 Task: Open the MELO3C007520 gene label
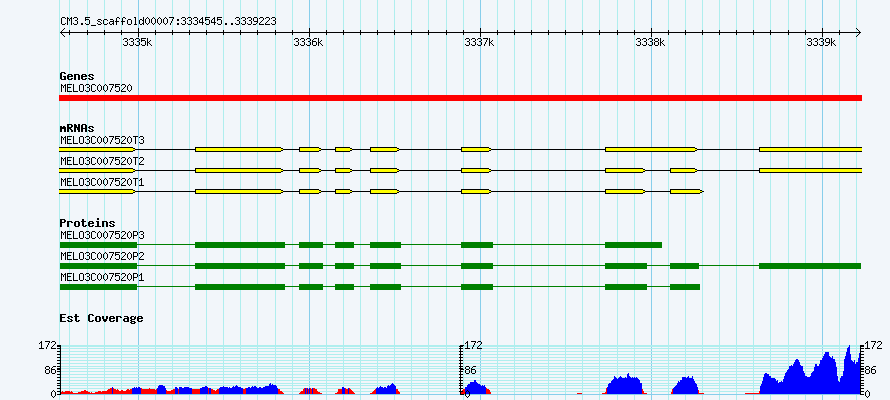[96, 88]
